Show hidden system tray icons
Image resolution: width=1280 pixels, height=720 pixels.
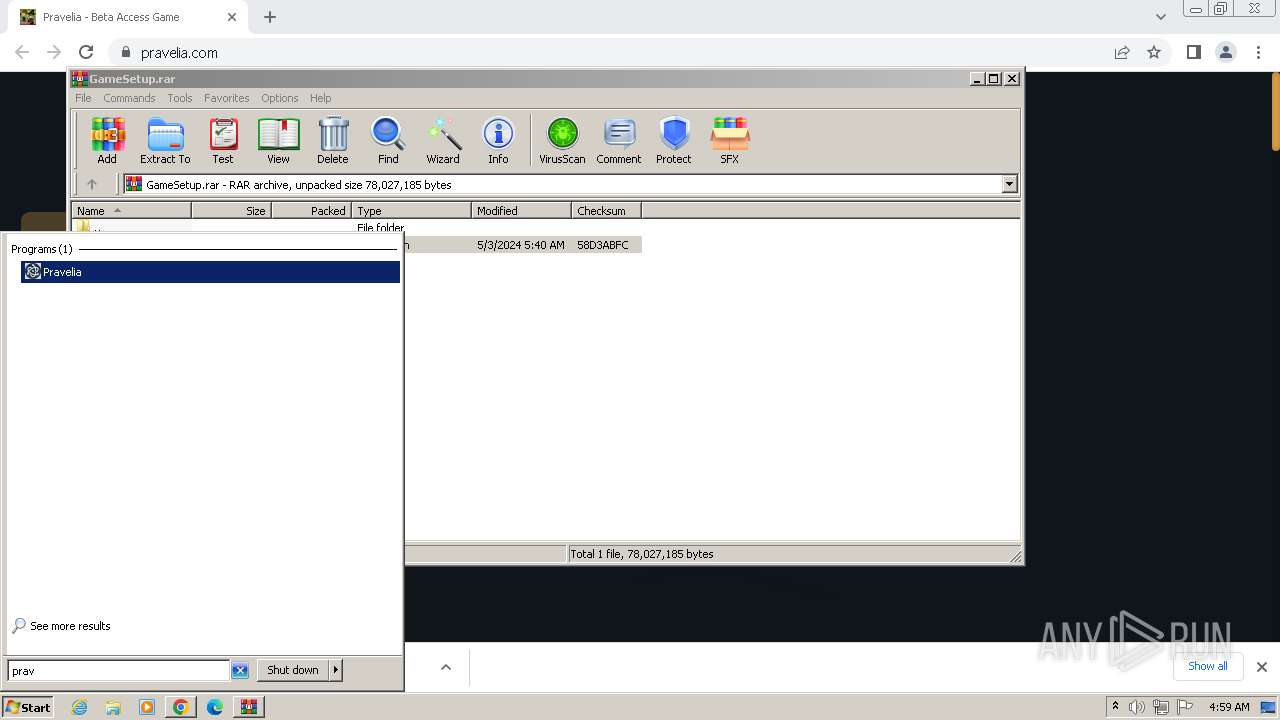pyautogui.click(x=1115, y=707)
